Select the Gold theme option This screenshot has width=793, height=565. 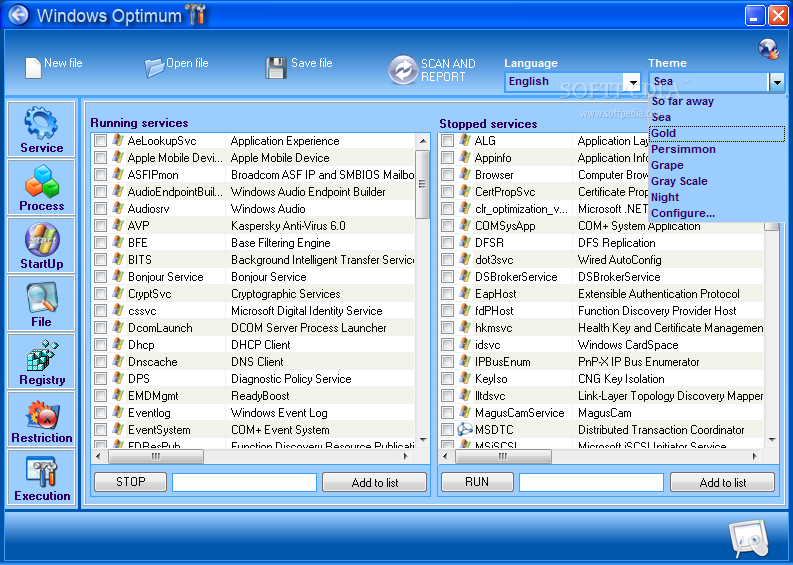coord(717,134)
